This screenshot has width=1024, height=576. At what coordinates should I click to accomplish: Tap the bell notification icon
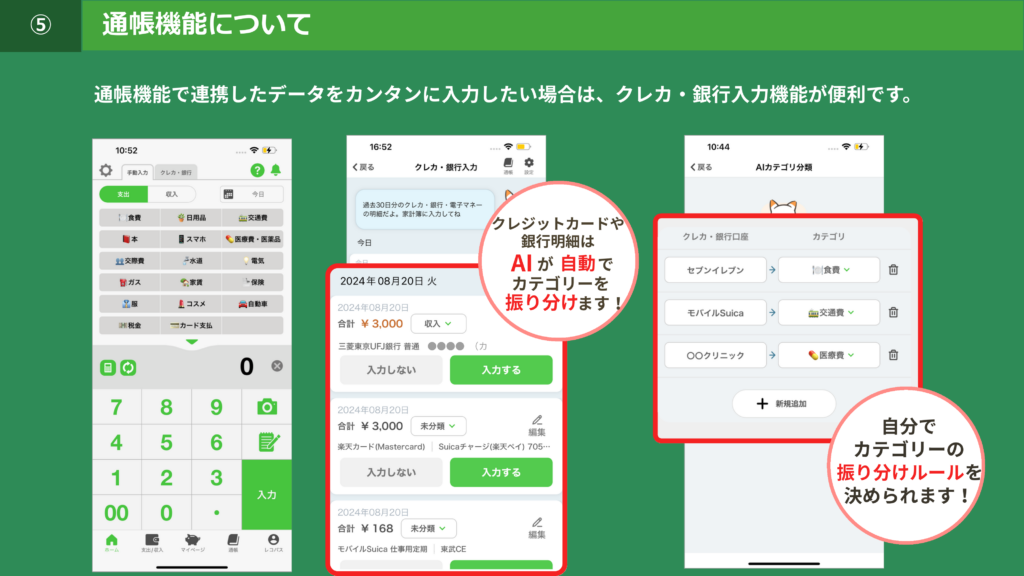(x=276, y=170)
